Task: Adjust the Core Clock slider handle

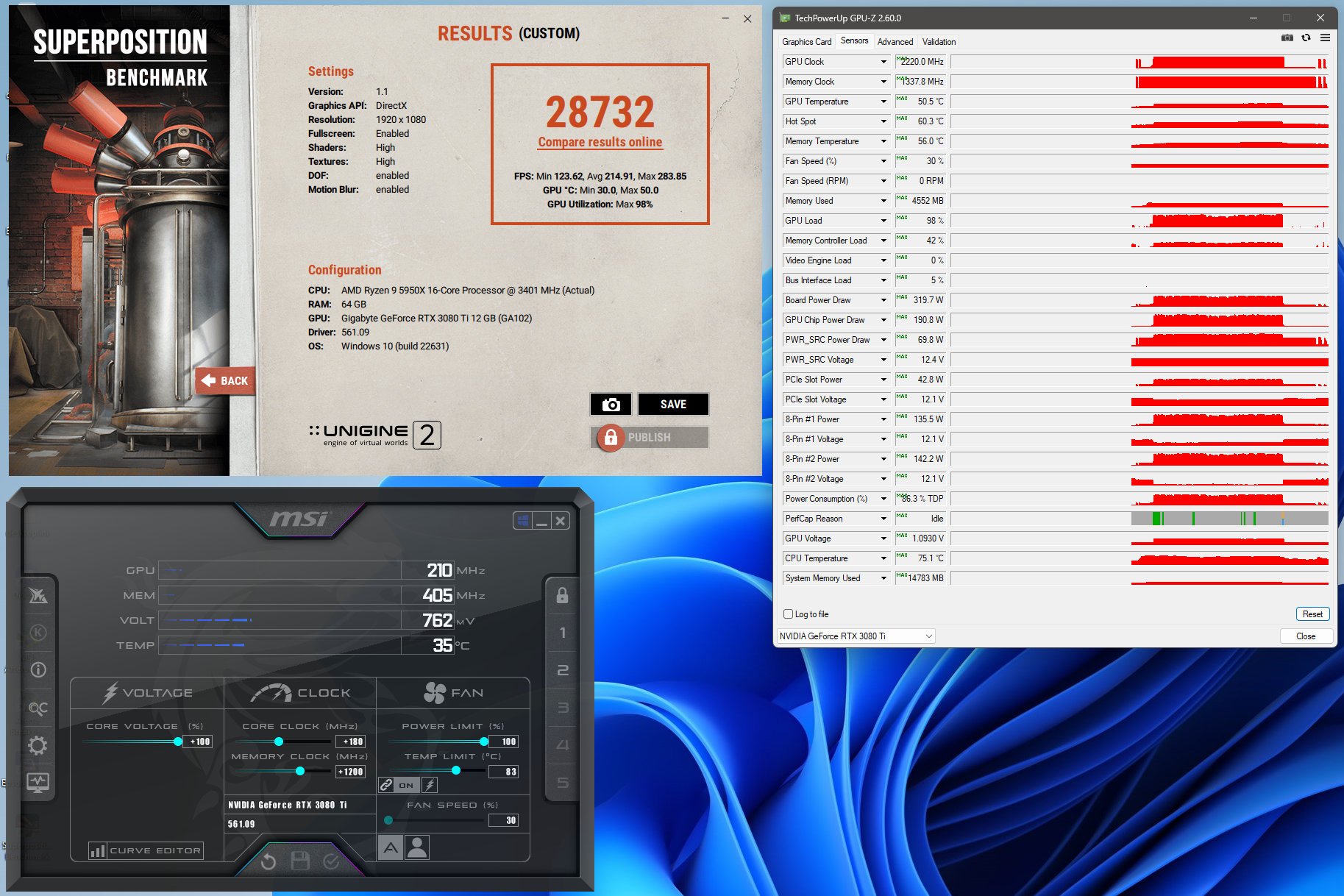Action: pos(279,742)
